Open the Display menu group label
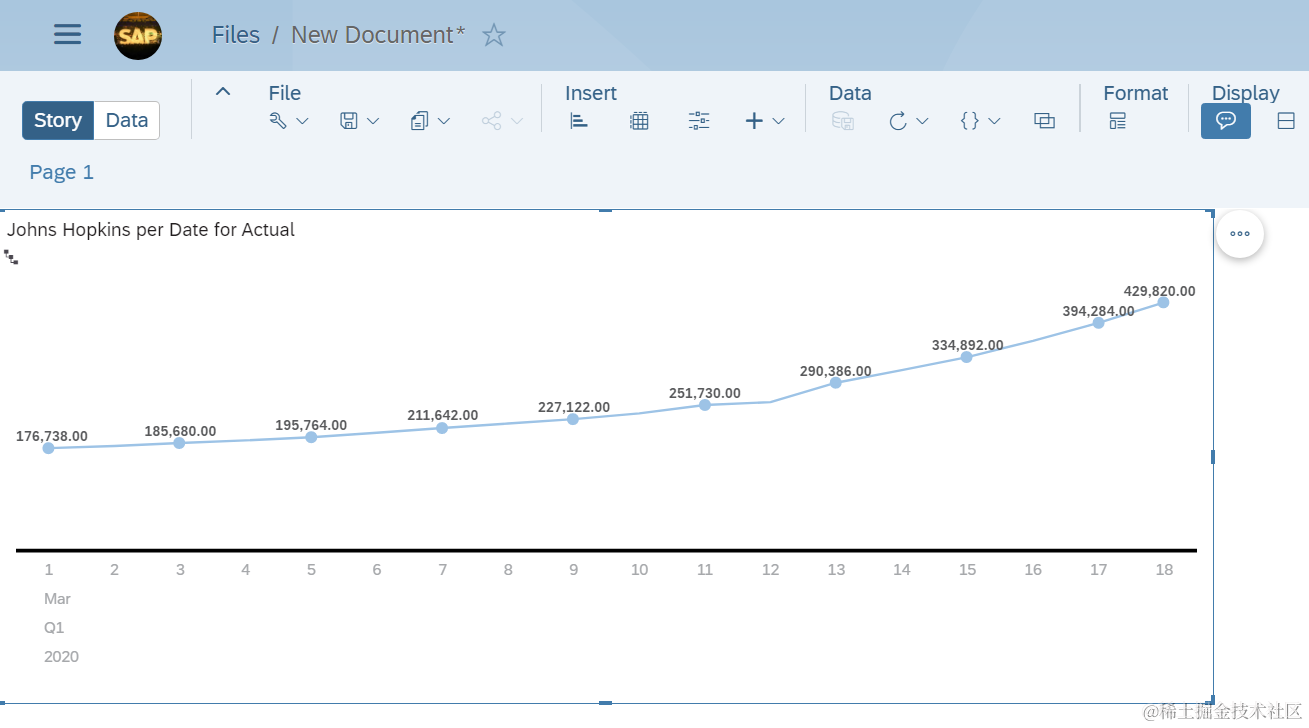1309x728 pixels. pyautogui.click(x=1246, y=93)
